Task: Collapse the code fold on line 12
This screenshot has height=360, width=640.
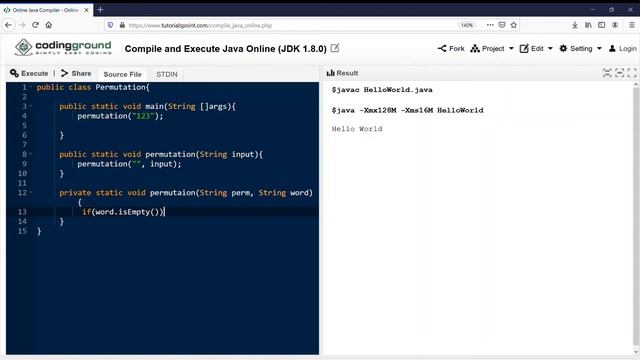Action: (30, 193)
